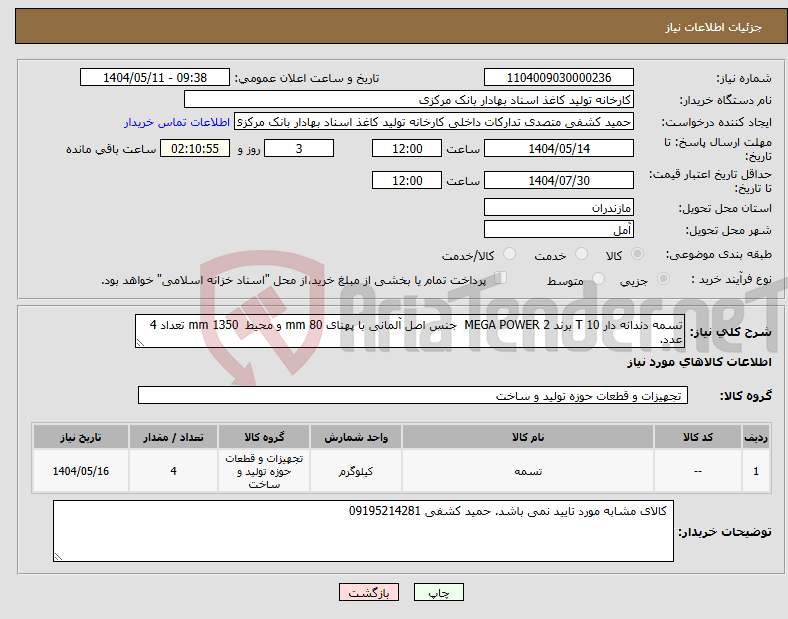The height and width of the screenshot is (619, 788).
Task: Click the row number 1 cell
Action: pos(756,471)
